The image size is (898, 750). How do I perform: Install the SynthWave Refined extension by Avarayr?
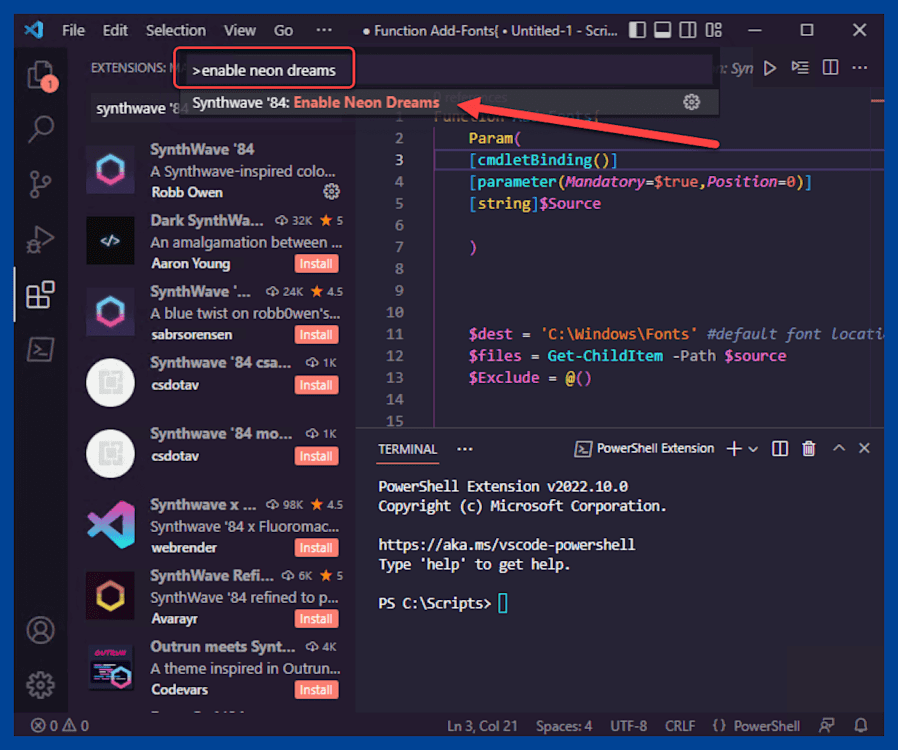pos(316,618)
